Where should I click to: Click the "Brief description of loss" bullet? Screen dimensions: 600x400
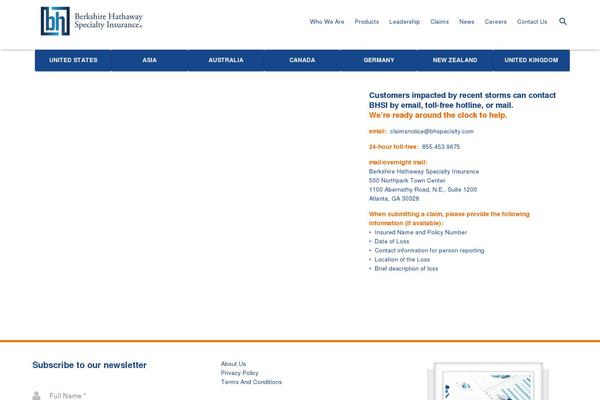(406, 269)
